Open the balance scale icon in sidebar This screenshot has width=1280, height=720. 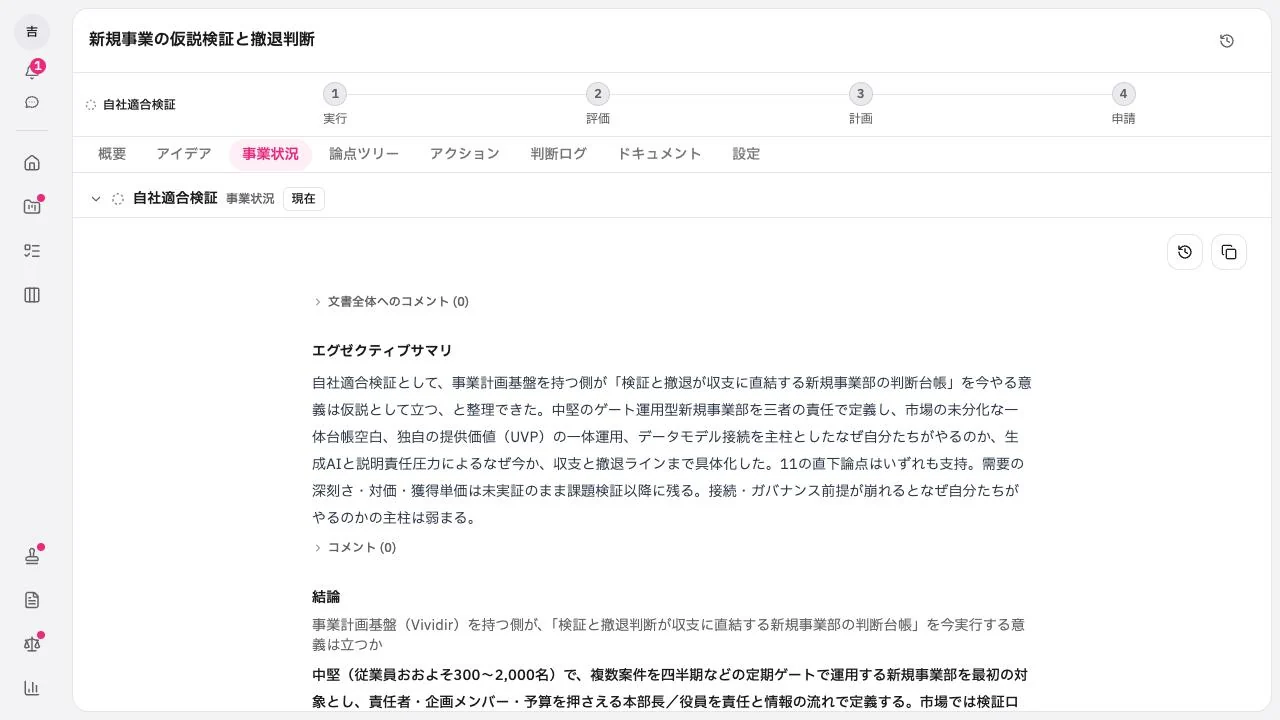coord(32,644)
